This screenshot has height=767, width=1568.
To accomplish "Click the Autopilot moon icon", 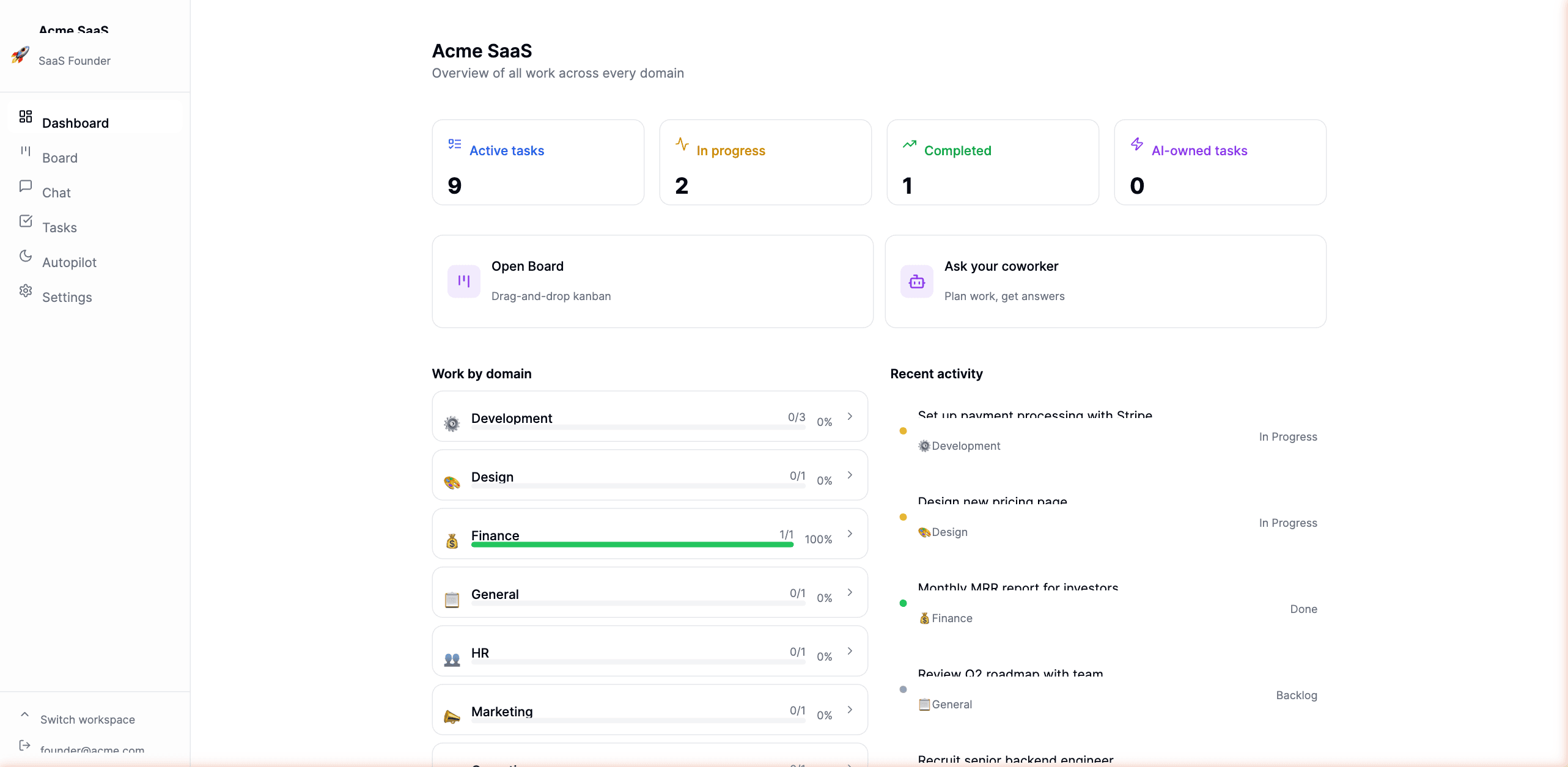I will [26, 255].
